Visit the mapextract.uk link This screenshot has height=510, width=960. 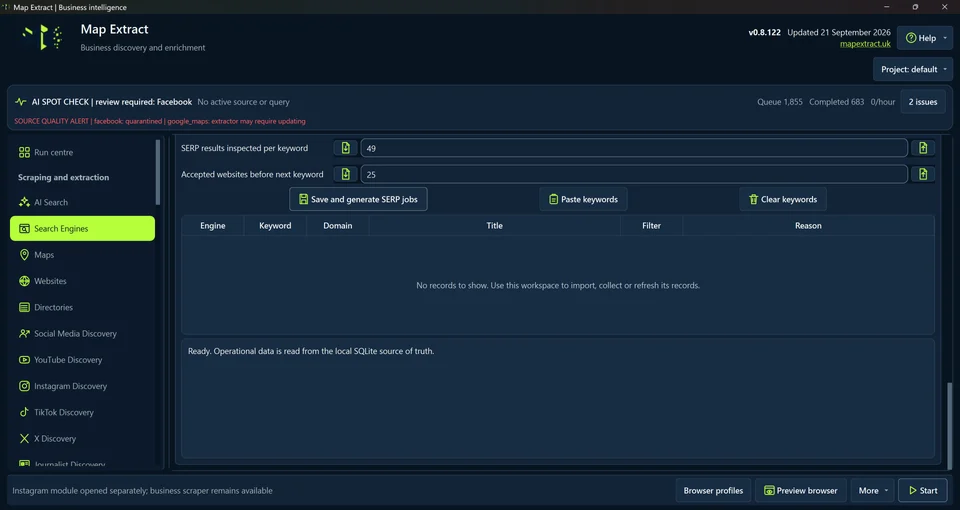pyautogui.click(x=865, y=44)
